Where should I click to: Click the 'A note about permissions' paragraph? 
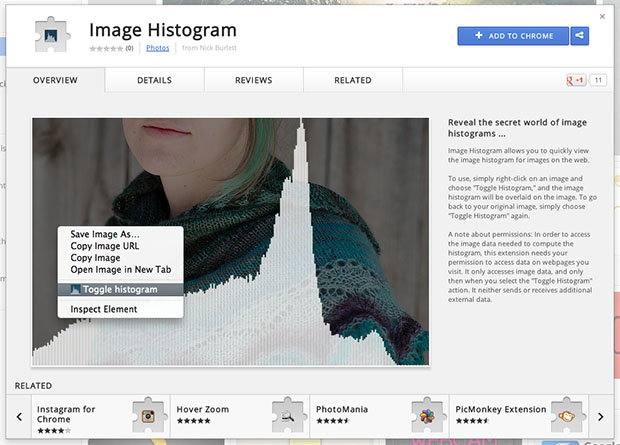520,267
